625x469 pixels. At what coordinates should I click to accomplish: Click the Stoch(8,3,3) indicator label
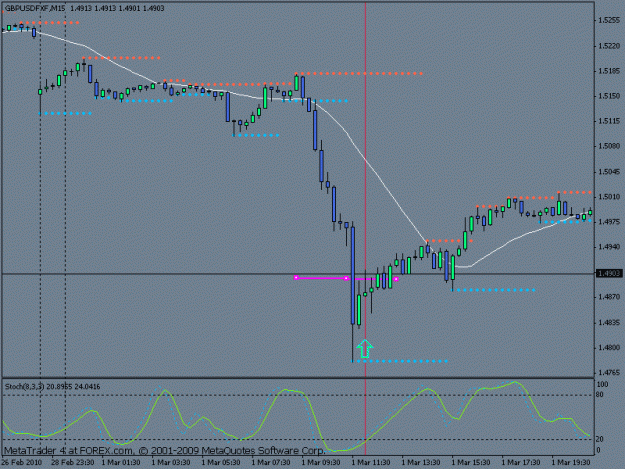click(24, 387)
